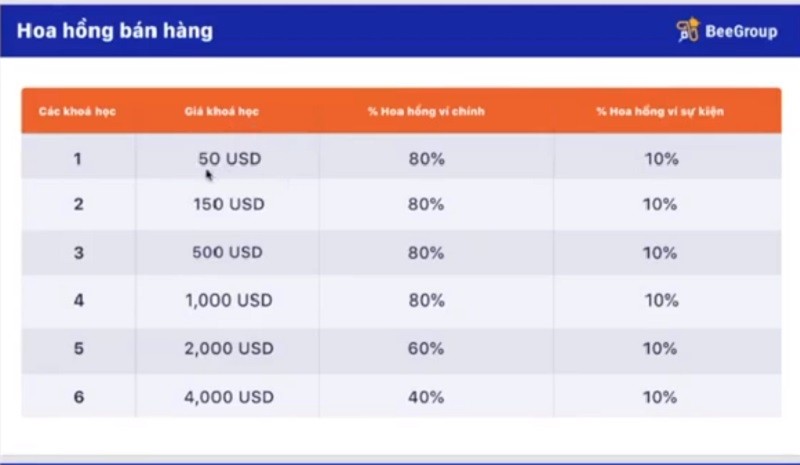Select the 2,000 USD price cell
This screenshot has width=800, height=465.
[229, 348]
